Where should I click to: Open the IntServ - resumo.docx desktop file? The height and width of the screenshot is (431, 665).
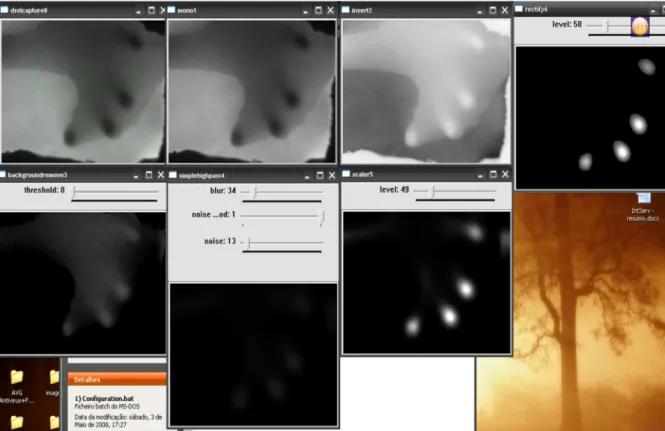pyautogui.click(x=643, y=207)
